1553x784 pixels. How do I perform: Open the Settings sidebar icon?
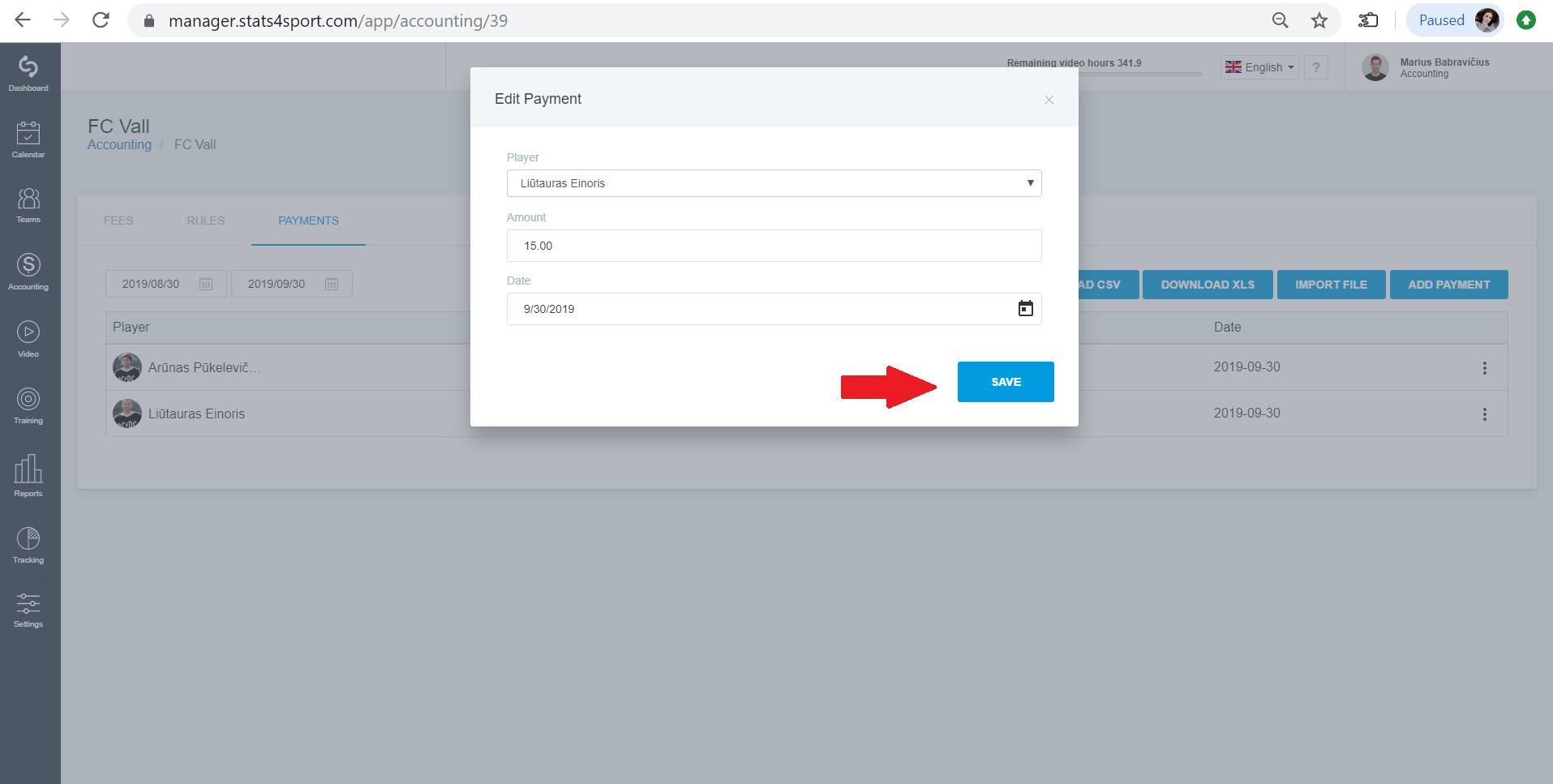[x=28, y=610]
